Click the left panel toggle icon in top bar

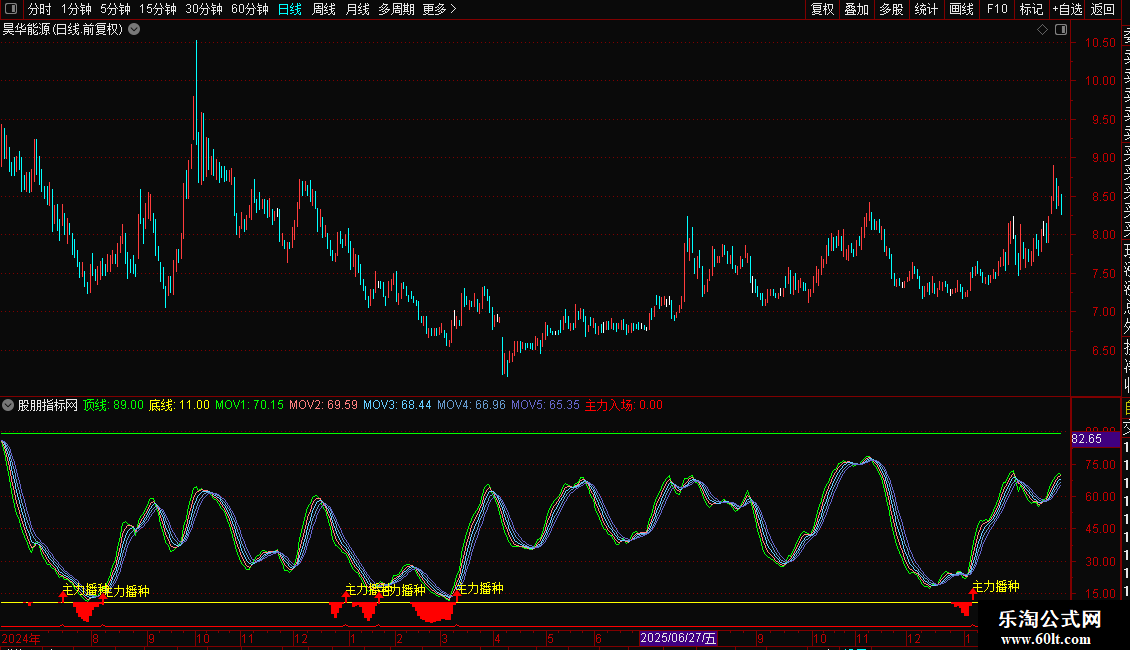pos(11,9)
